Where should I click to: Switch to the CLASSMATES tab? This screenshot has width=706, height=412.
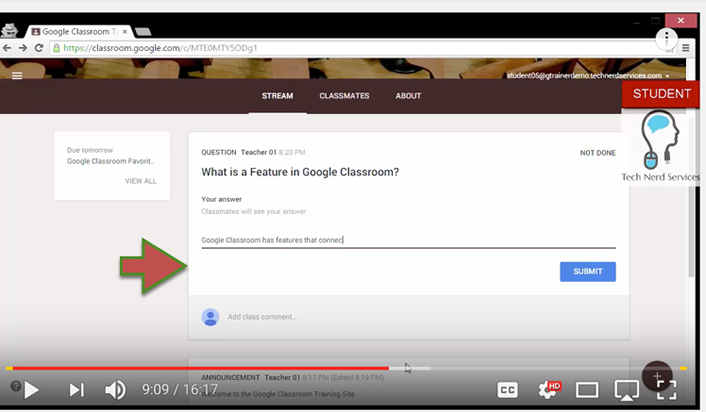(344, 95)
